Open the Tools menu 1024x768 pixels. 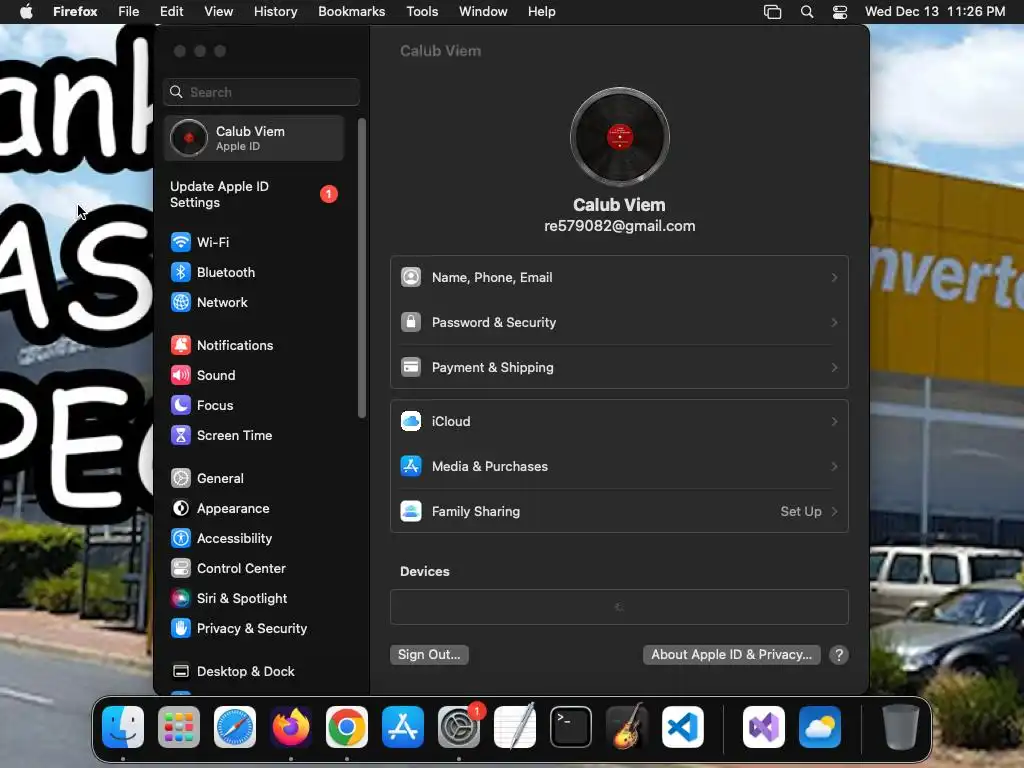point(422,12)
